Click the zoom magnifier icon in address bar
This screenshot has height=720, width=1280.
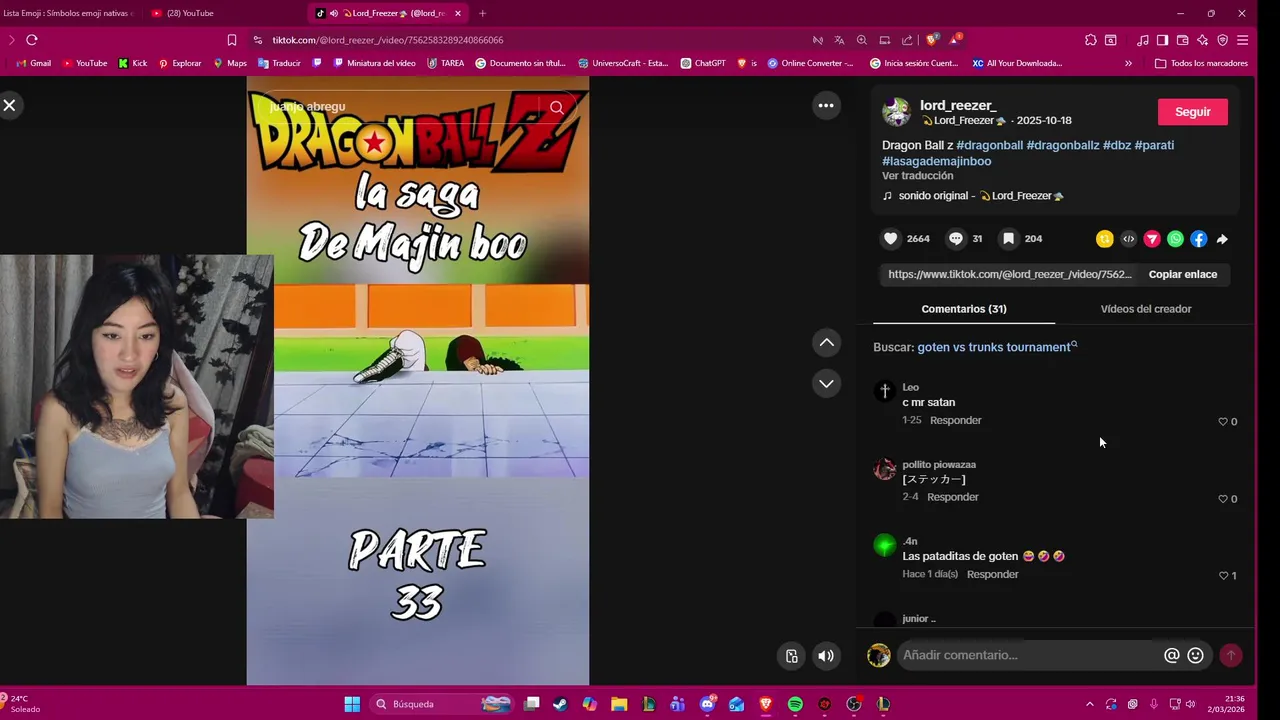coord(861,40)
